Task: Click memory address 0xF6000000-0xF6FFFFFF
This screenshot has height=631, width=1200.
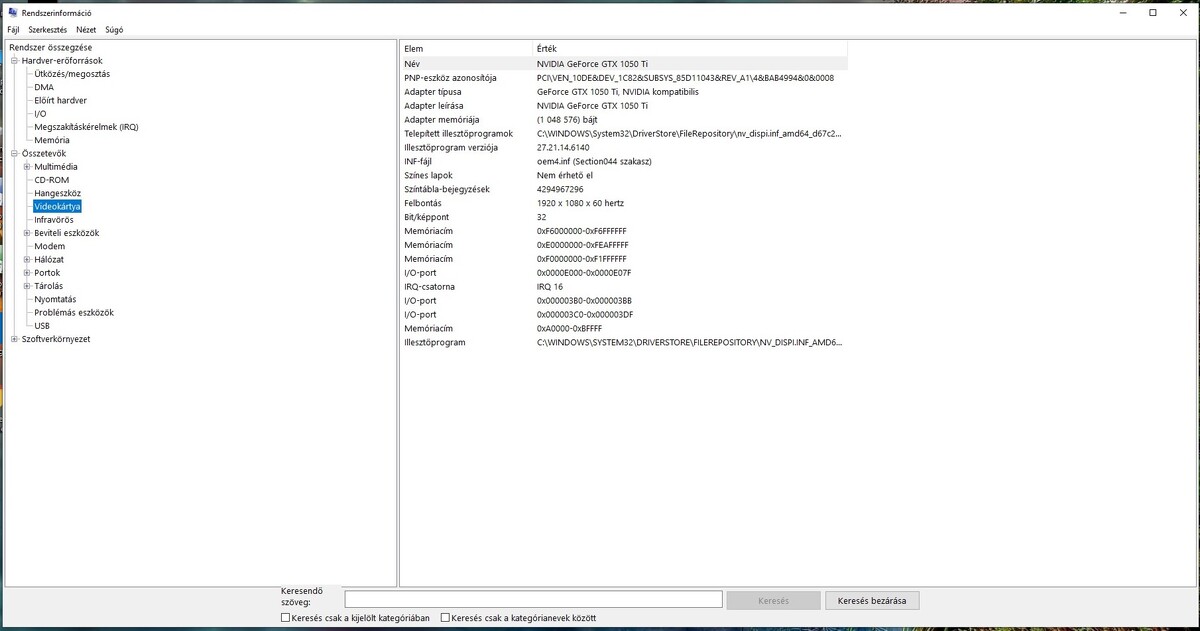Action: point(582,231)
